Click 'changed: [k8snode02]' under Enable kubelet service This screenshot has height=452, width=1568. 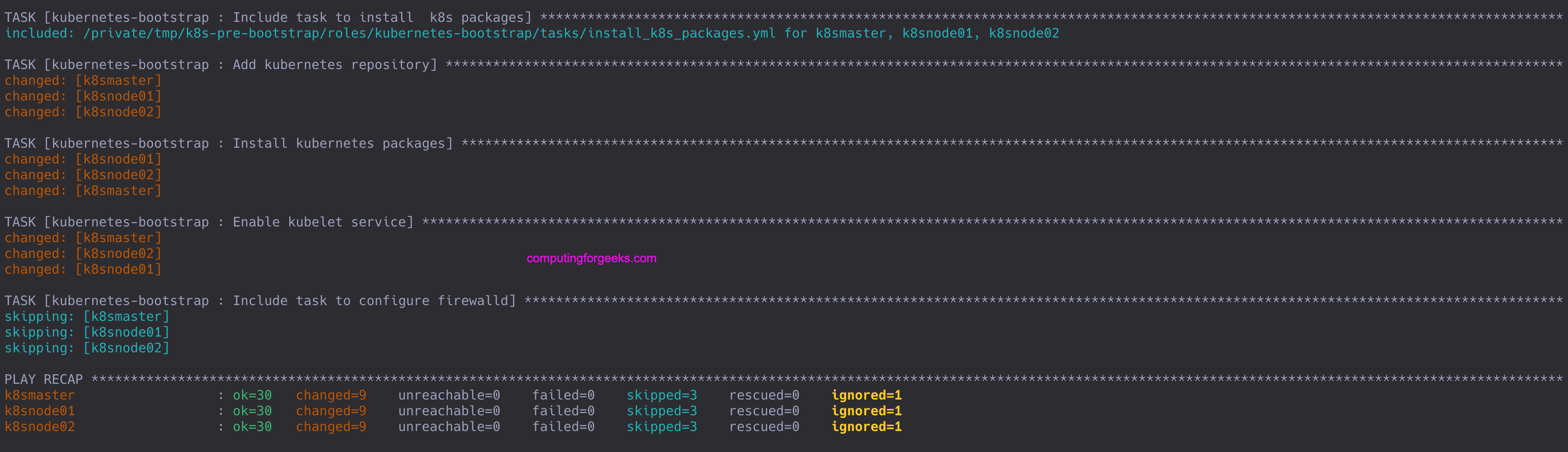84,254
